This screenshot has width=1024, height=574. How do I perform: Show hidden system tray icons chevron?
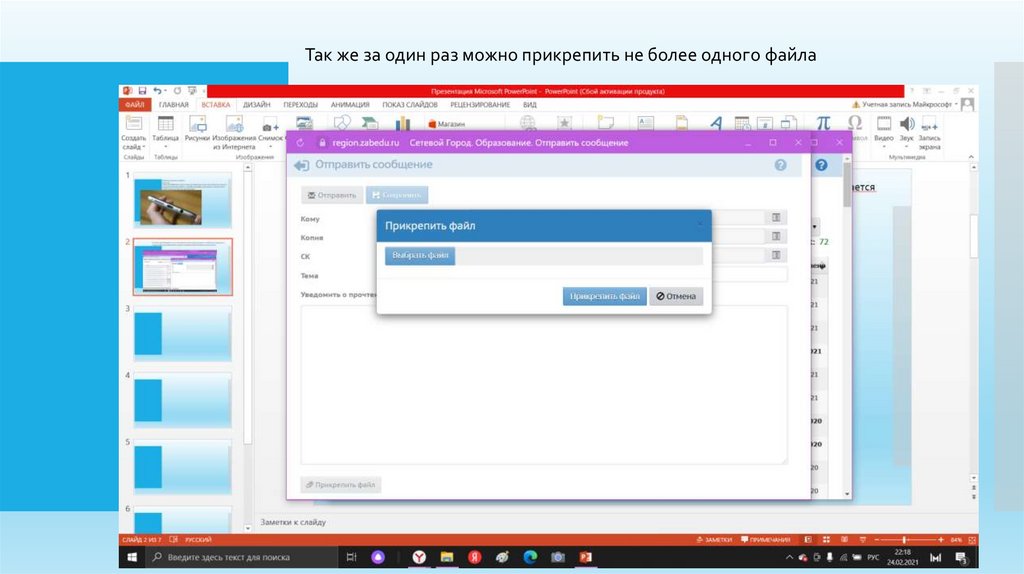click(789, 558)
